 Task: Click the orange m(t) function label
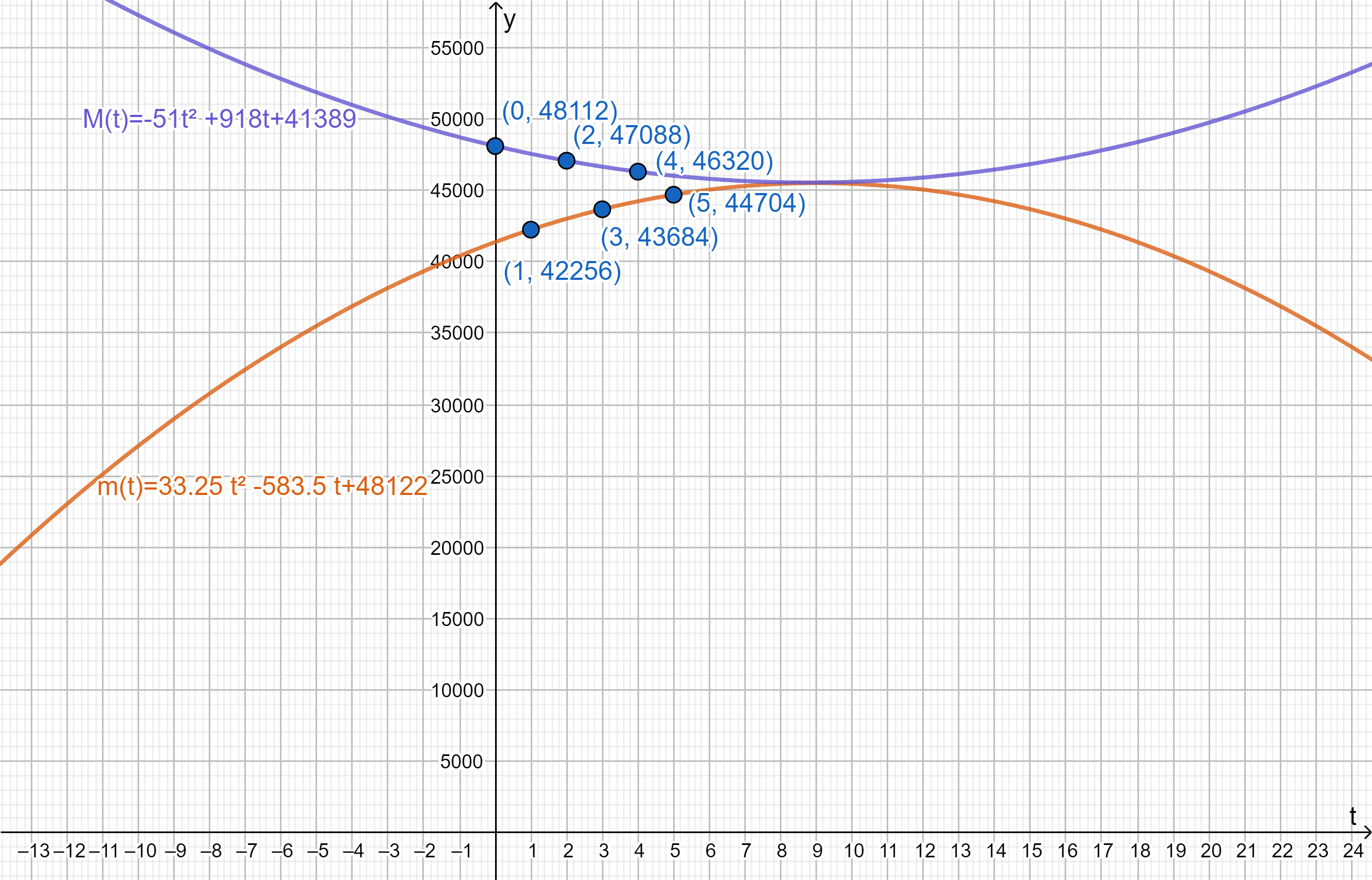click(262, 486)
